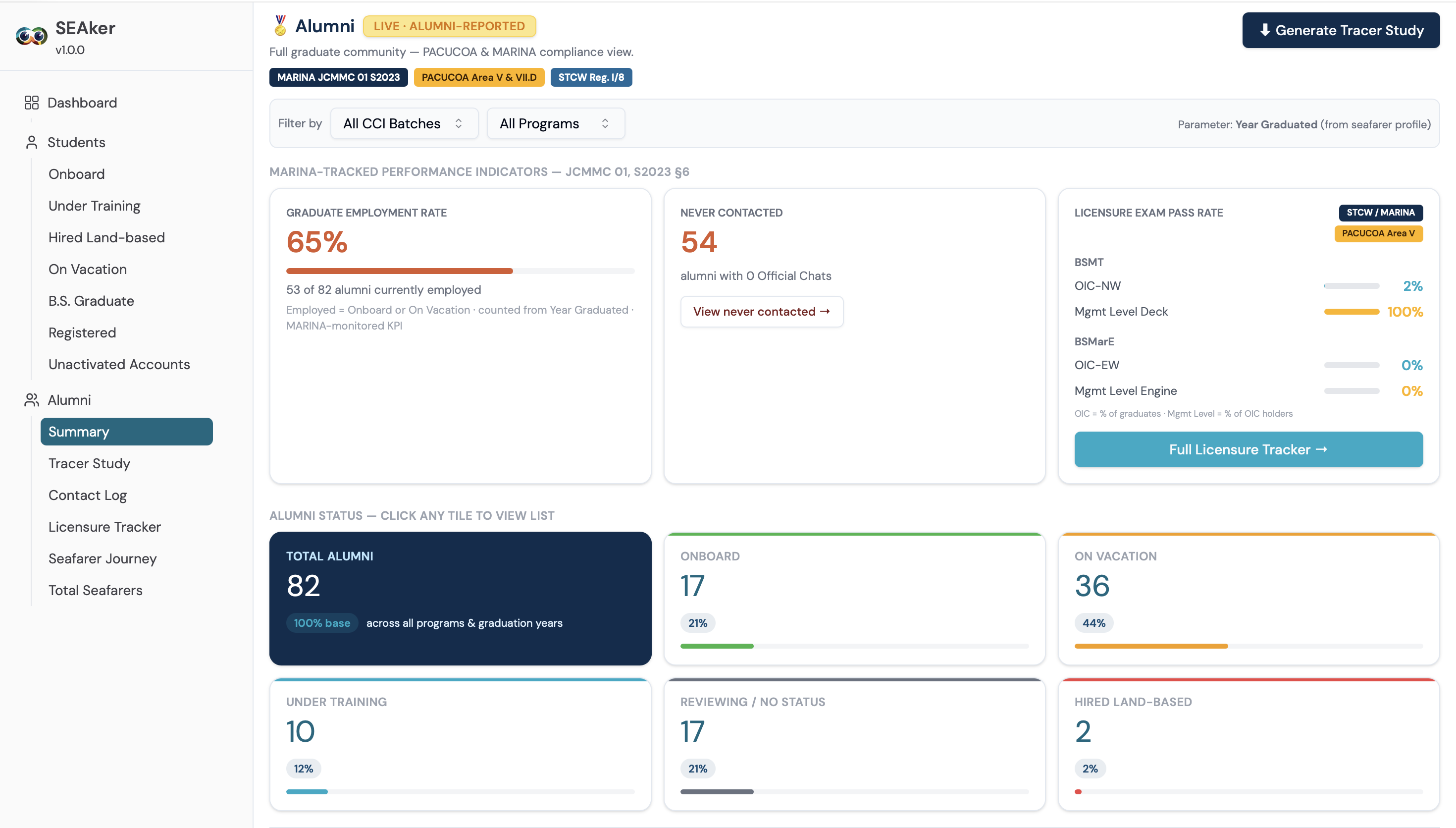Open the All Programs dropdown
The width and height of the screenshot is (1456, 828).
point(555,123)
